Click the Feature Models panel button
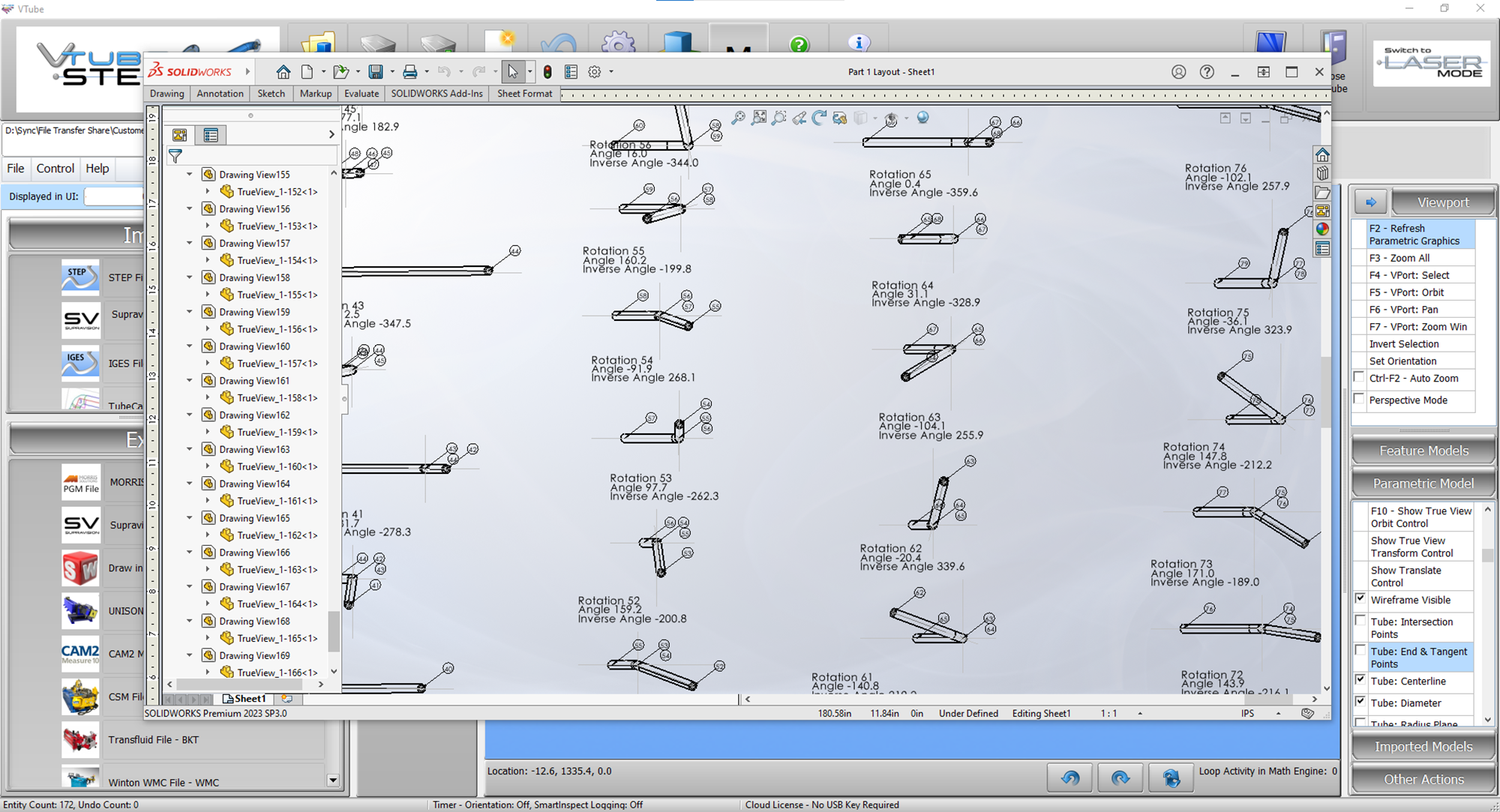 pos(1423,451)
